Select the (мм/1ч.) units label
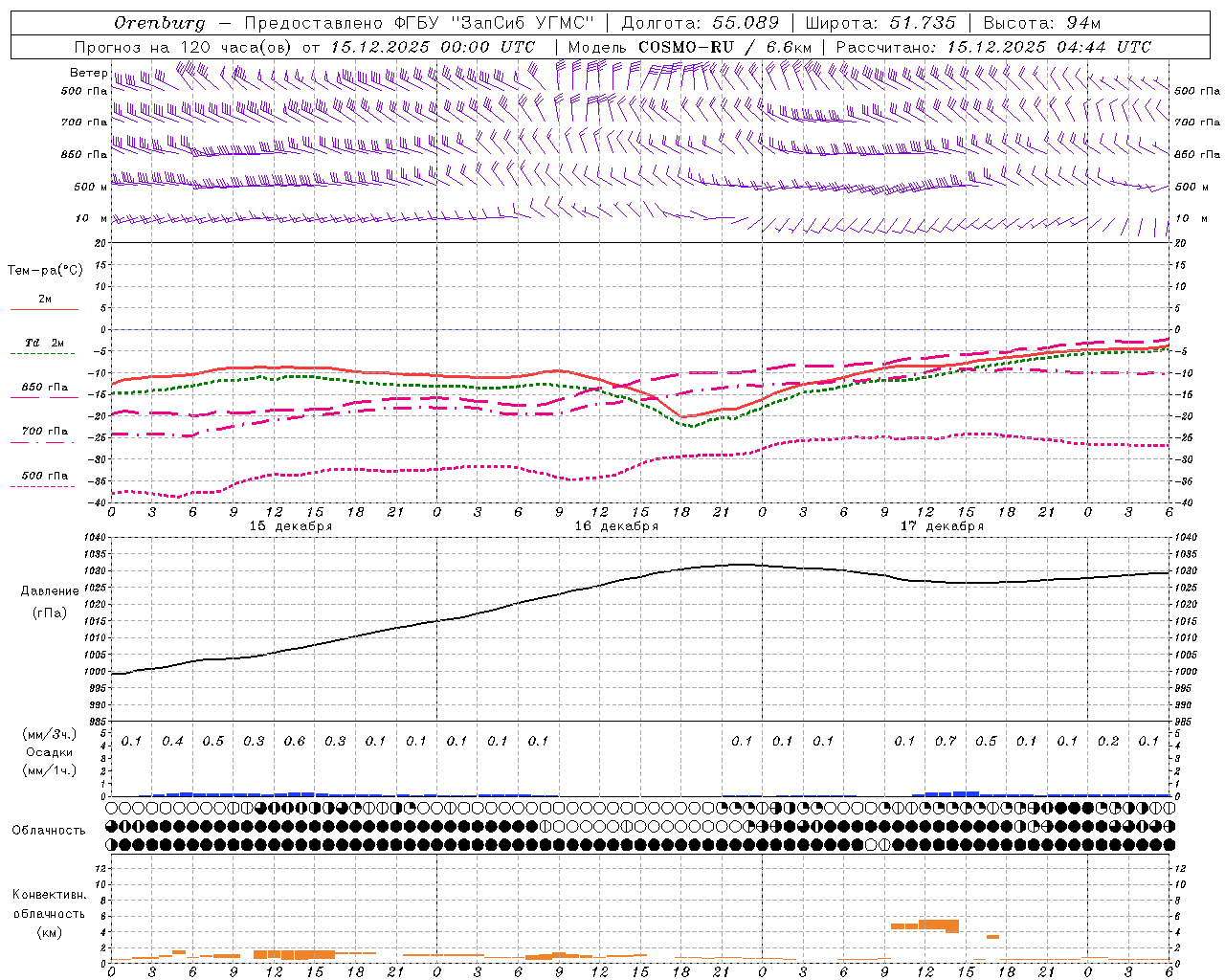 tap(50, 770)
